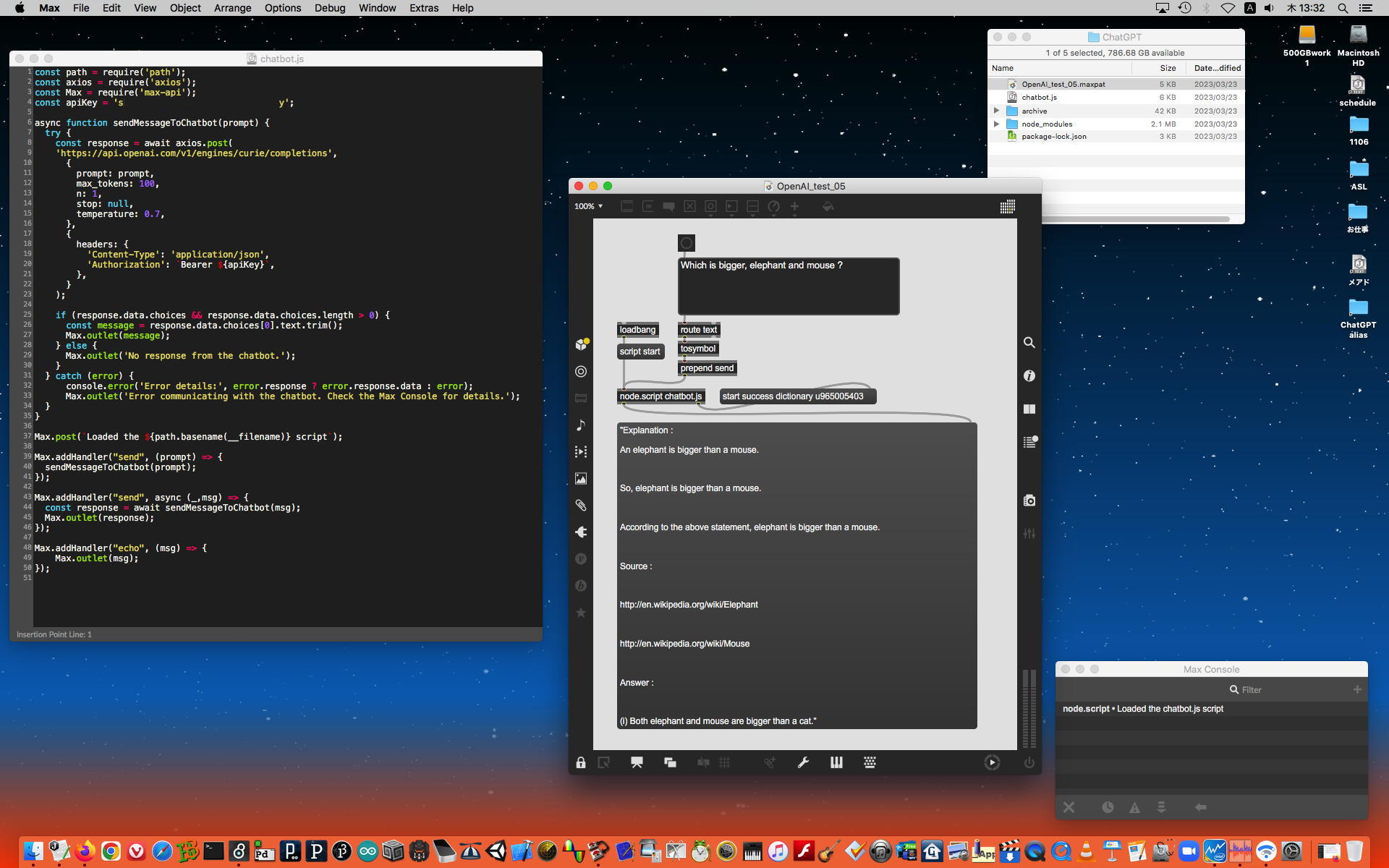Open the plug-ins browser in left sidebar

point(581,532)
